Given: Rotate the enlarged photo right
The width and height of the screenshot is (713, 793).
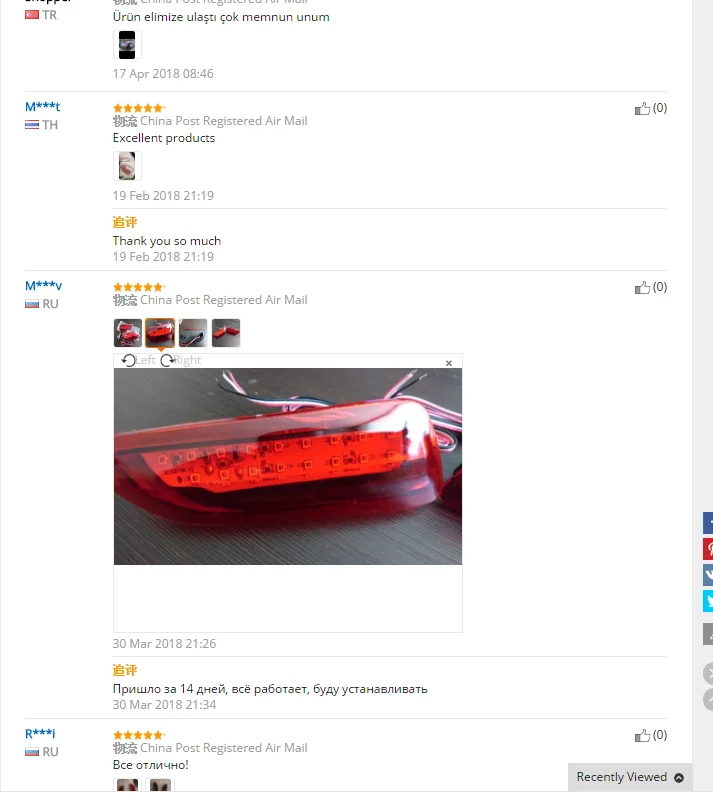Looking at the screenshot, I should pos(181,360).
